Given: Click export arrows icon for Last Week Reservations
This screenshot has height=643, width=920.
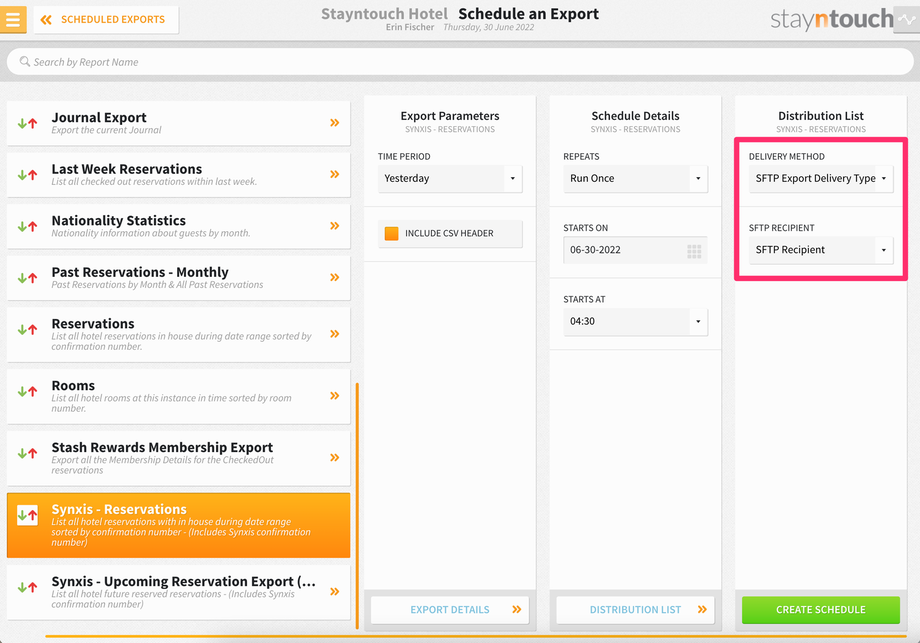Looking at the screenshot, I should (28, 175).
